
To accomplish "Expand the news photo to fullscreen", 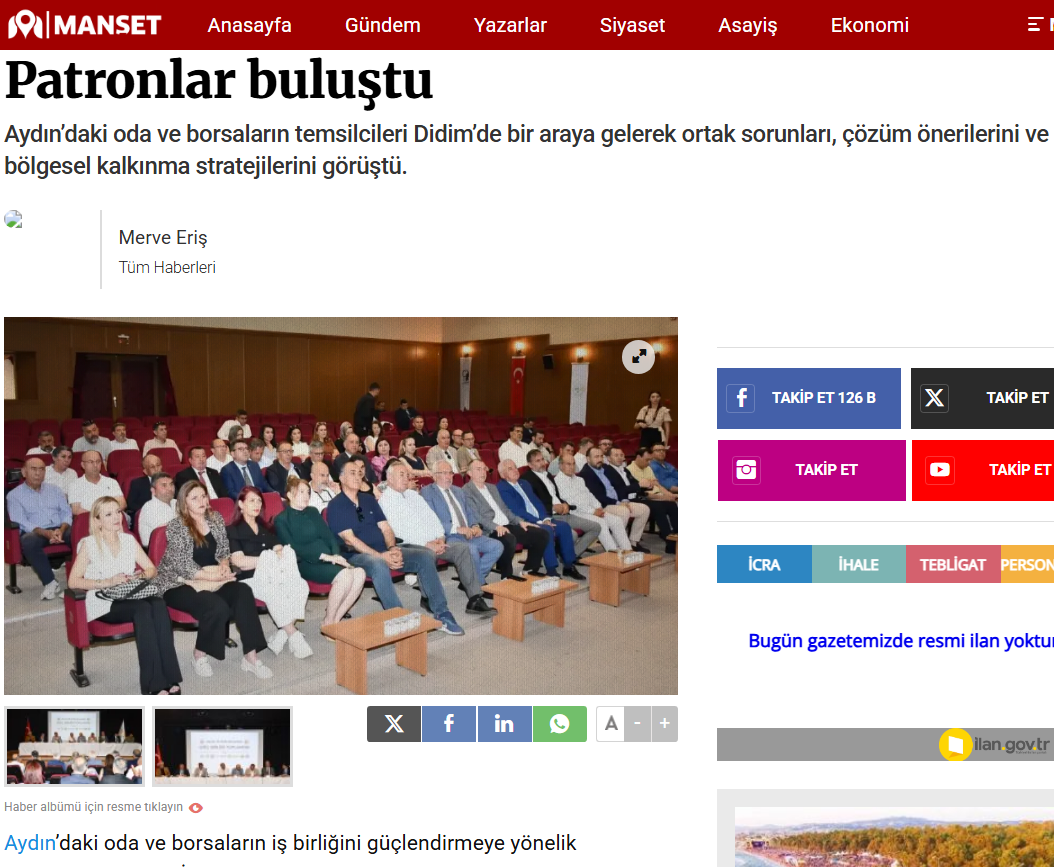I will click(x=638, y=357).
